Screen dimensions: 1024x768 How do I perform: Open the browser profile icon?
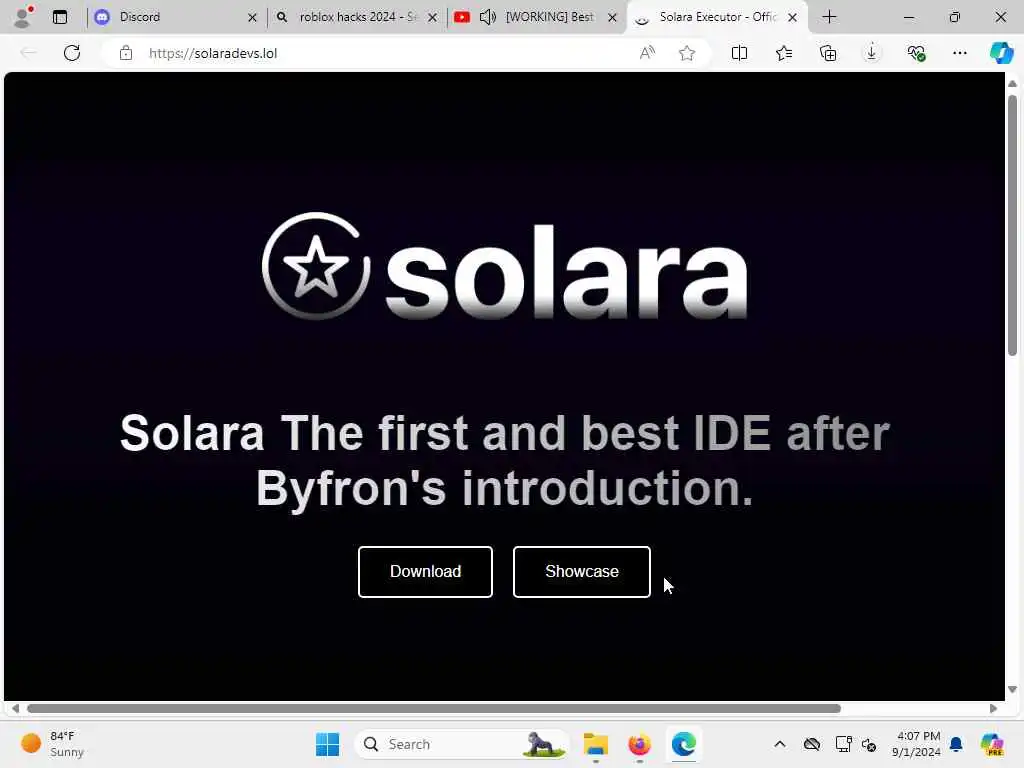pyautogui.click(x=24, y=17)
